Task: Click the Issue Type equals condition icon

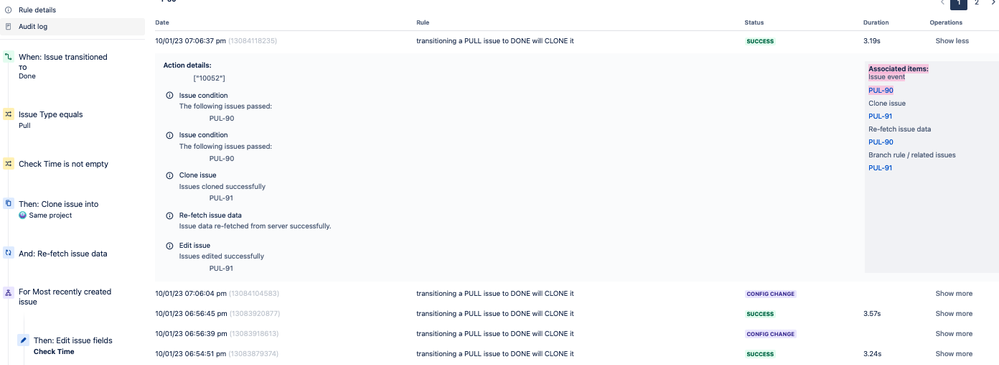Action: (x=8, y=115)
